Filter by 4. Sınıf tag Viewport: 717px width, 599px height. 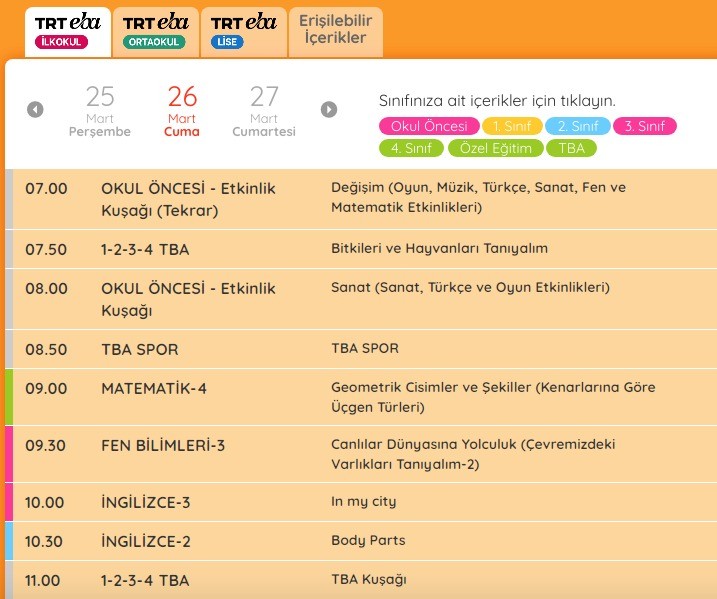coord(410,148)
